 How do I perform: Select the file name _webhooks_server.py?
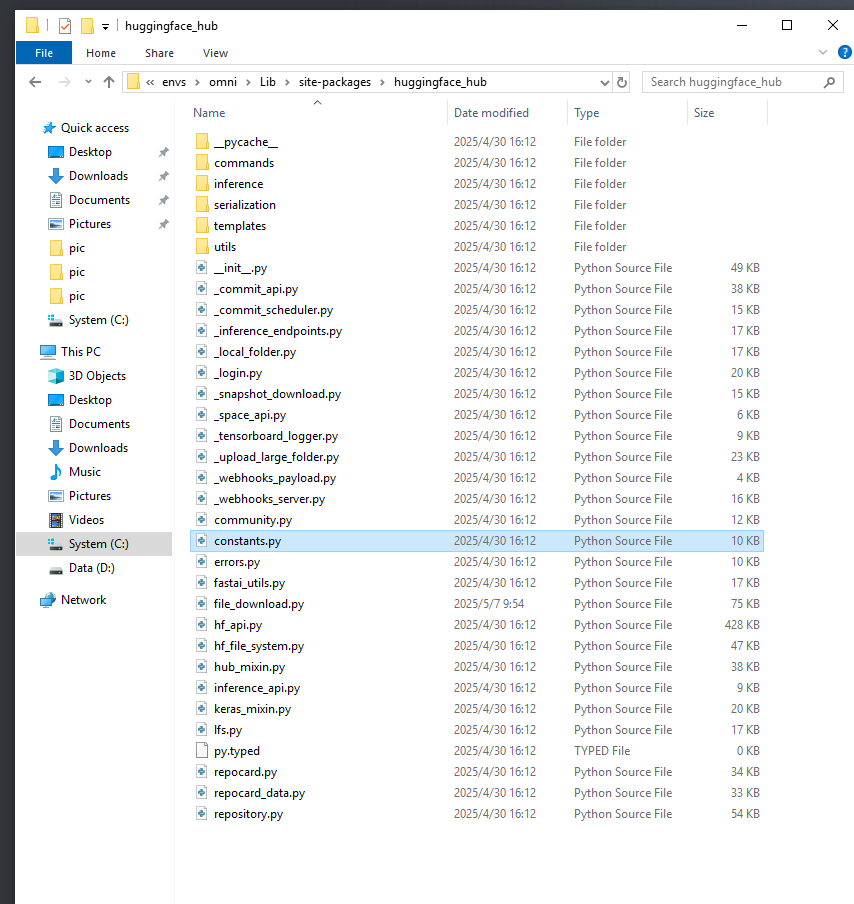pos(269,499)
